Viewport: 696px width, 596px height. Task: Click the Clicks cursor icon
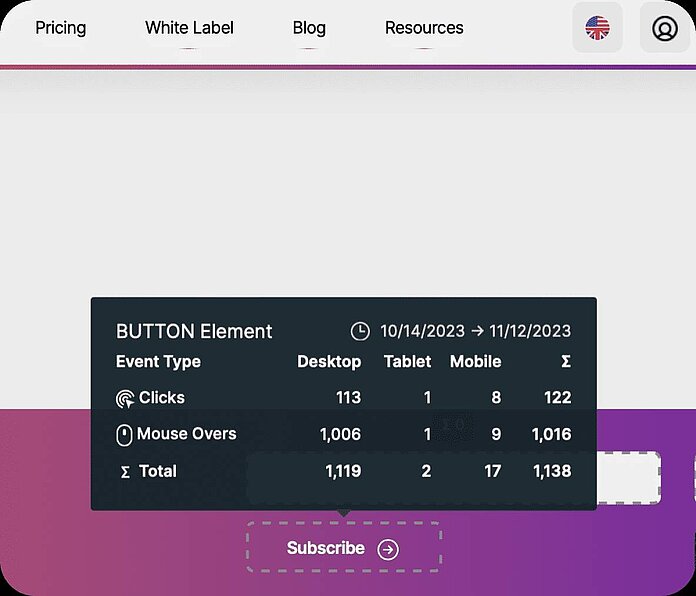(125, 399)
